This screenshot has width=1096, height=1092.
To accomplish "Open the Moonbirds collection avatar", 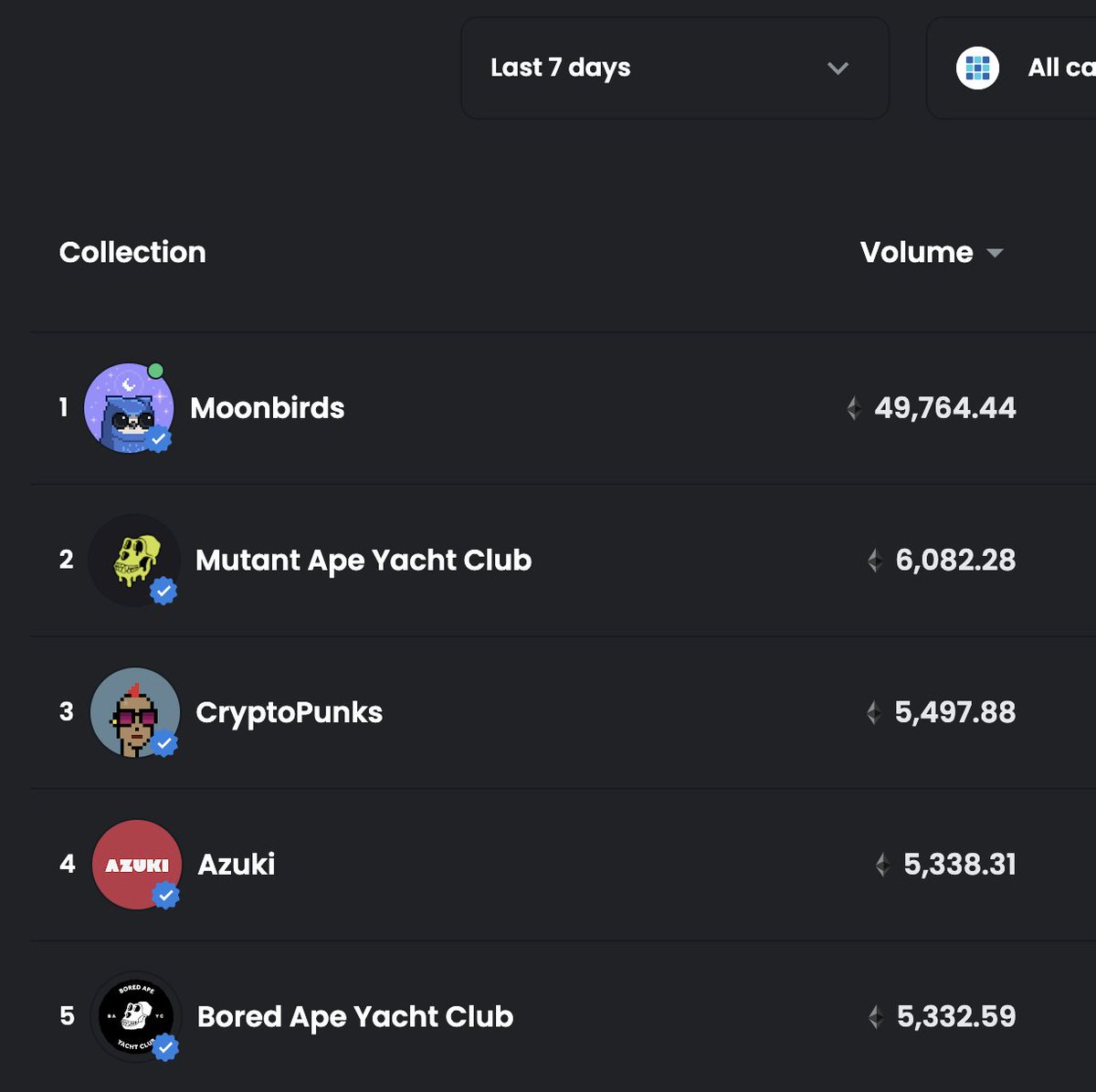I will tap(129, 407).
